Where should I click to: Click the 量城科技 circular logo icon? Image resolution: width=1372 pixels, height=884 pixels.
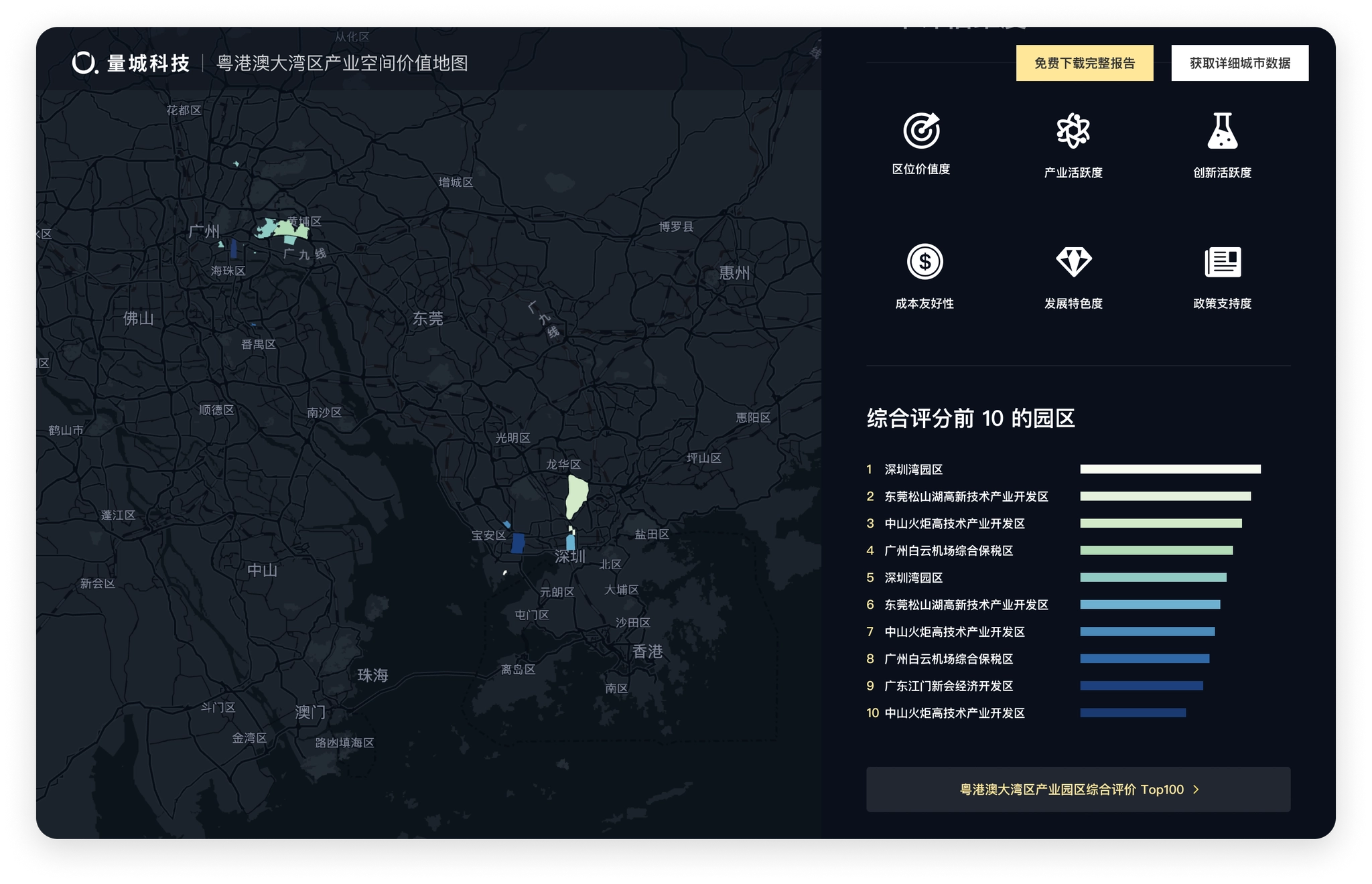click(x=84, y=63)
